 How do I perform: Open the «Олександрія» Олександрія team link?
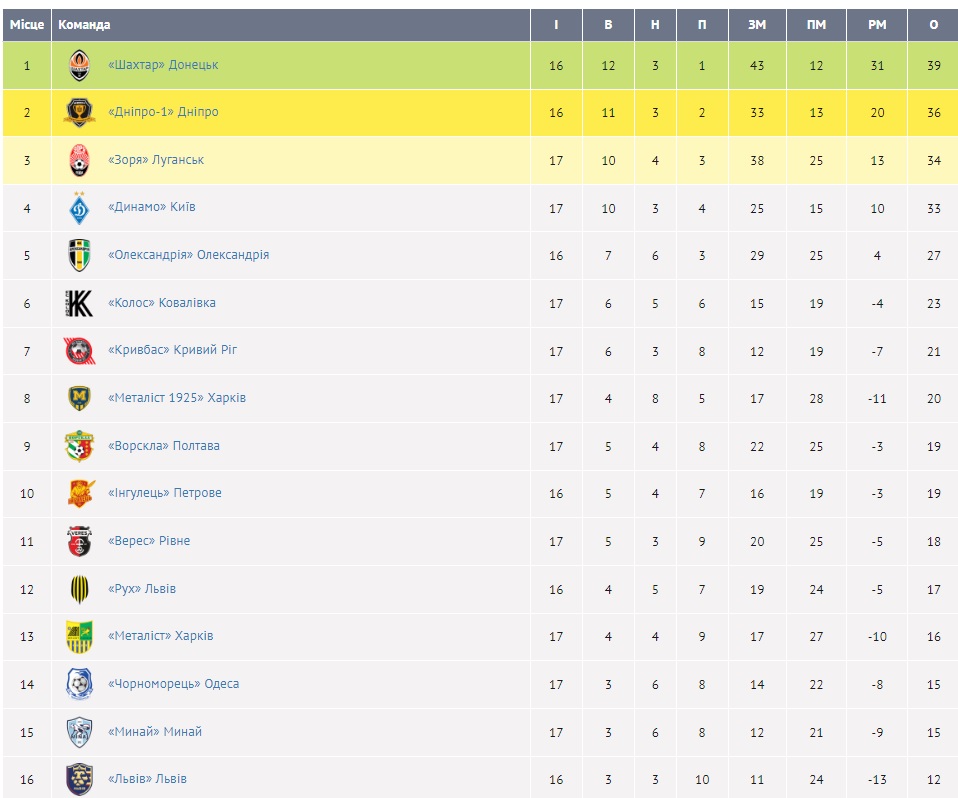(x=188, y=255)
